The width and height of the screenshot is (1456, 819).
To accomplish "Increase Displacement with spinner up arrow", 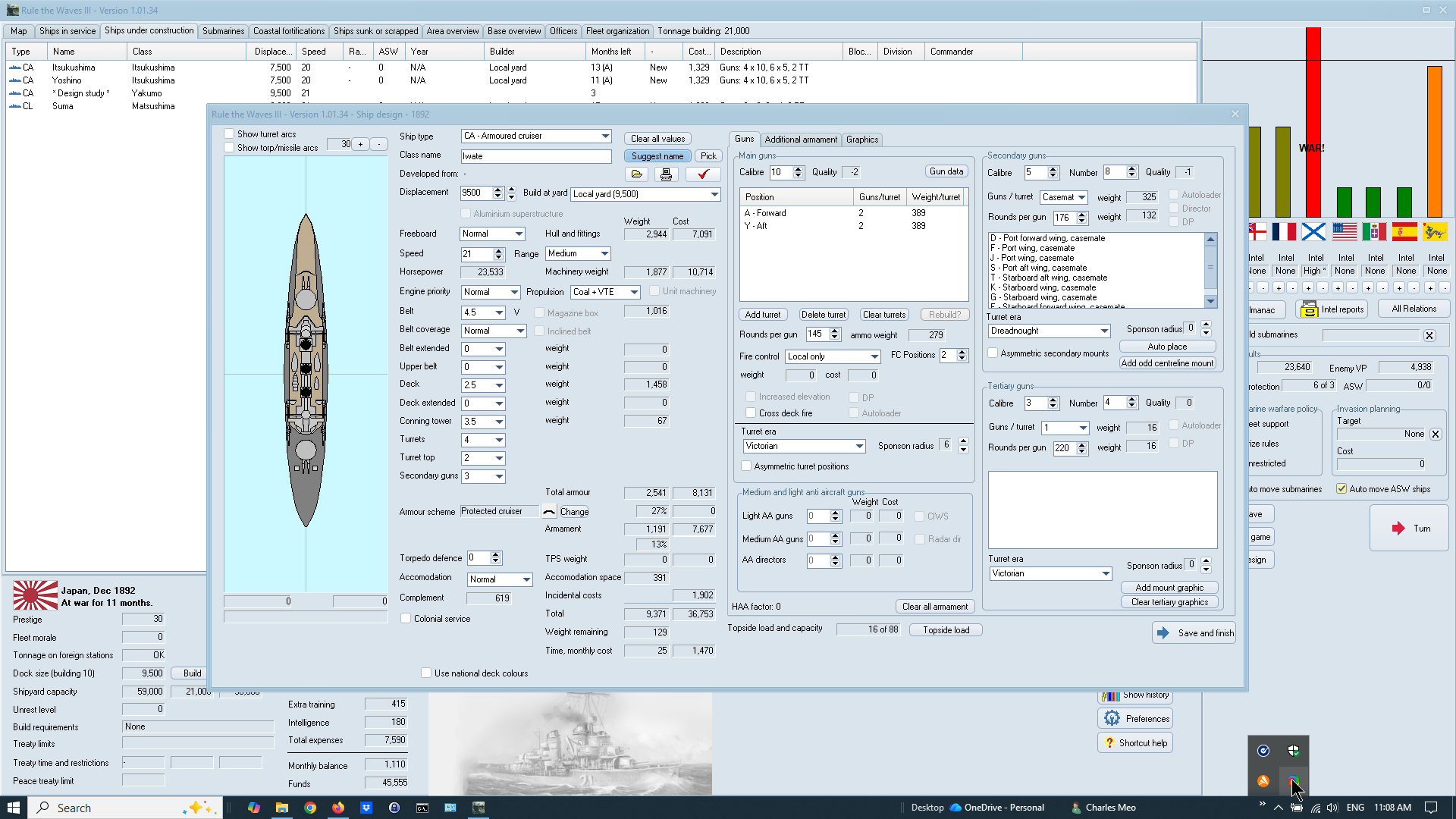I will coord(497,190).
